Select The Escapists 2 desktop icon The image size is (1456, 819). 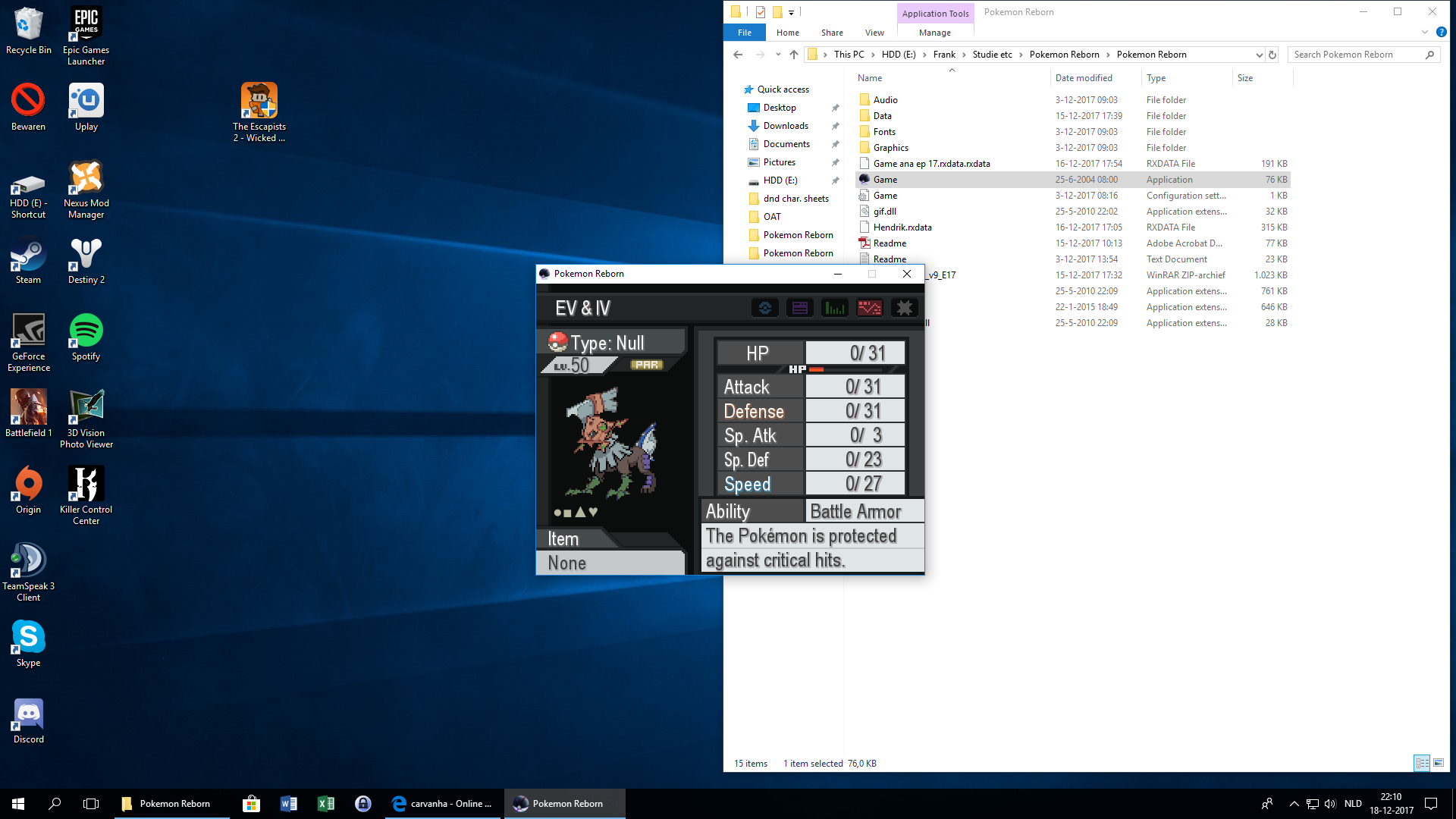pyautogui.click(x=259, y=112)
